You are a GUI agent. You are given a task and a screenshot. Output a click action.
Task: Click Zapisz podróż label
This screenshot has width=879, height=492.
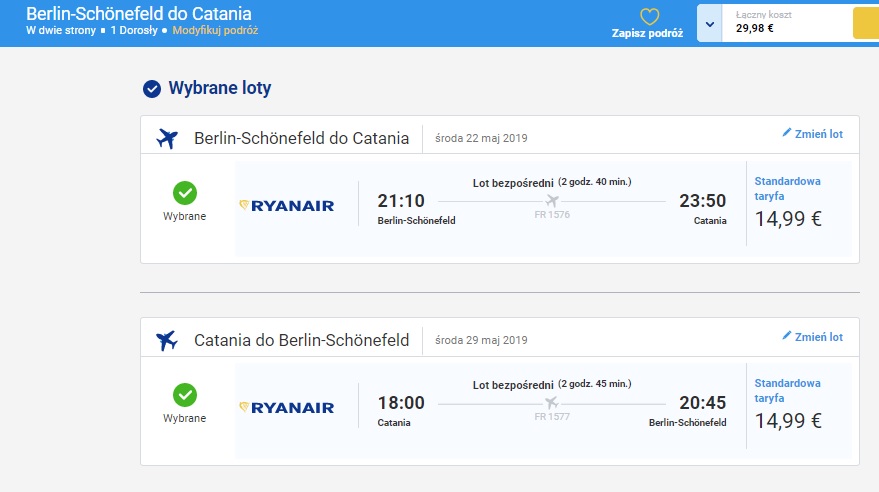[647, 33]
